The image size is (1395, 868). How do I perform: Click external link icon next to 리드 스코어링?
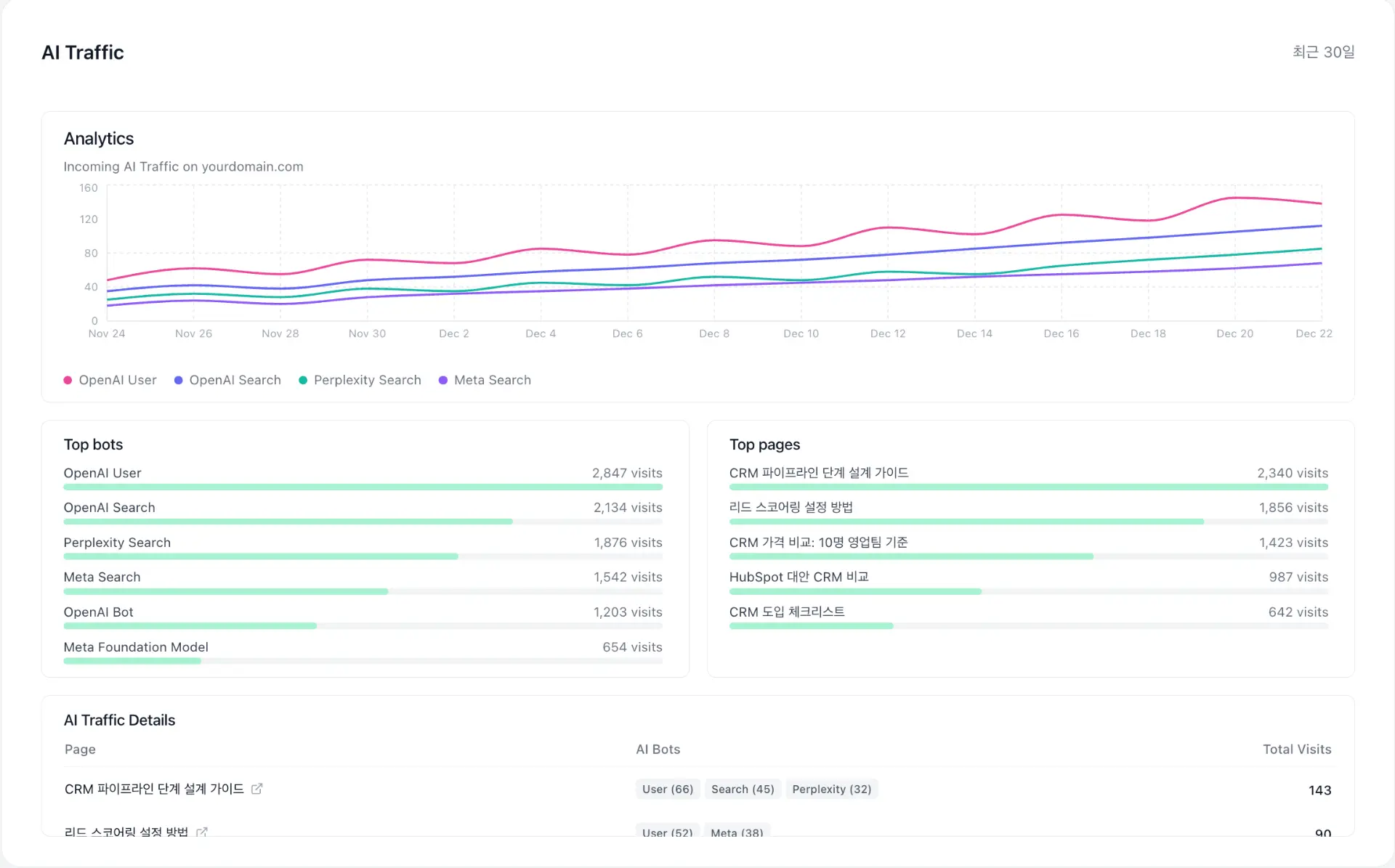(202, 832)
